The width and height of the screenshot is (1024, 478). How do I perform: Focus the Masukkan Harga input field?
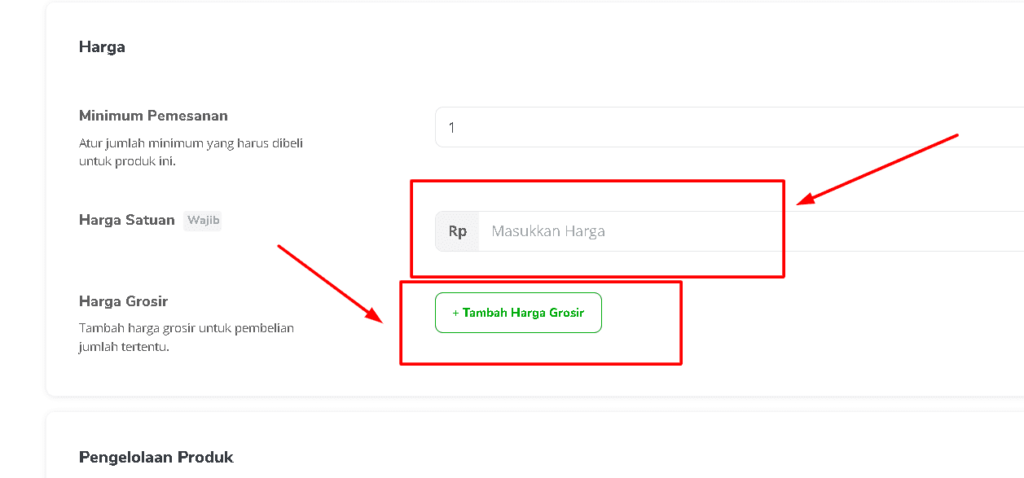pos(700,231)
